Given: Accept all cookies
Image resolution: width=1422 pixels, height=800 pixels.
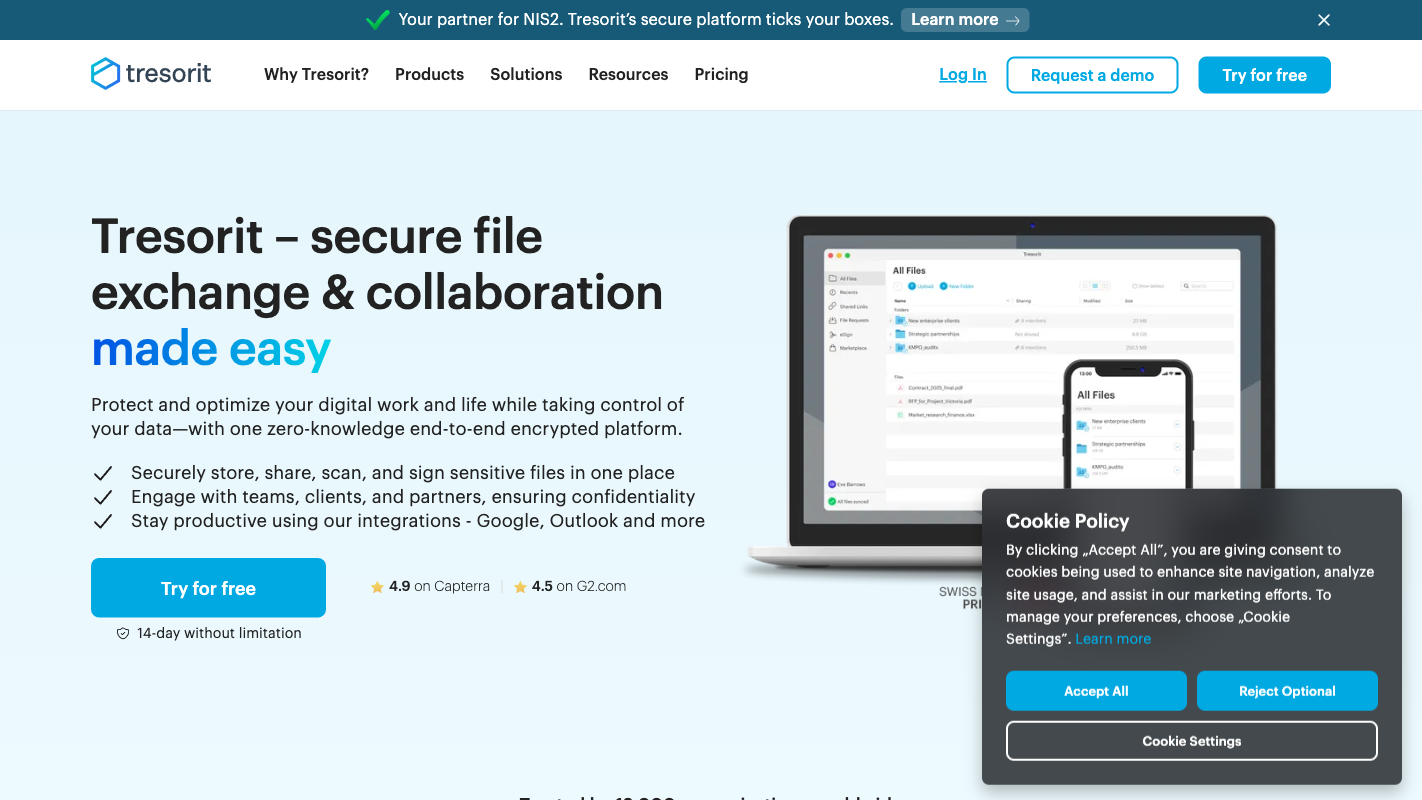Looking at the screenshot, I should [1096, 691].
